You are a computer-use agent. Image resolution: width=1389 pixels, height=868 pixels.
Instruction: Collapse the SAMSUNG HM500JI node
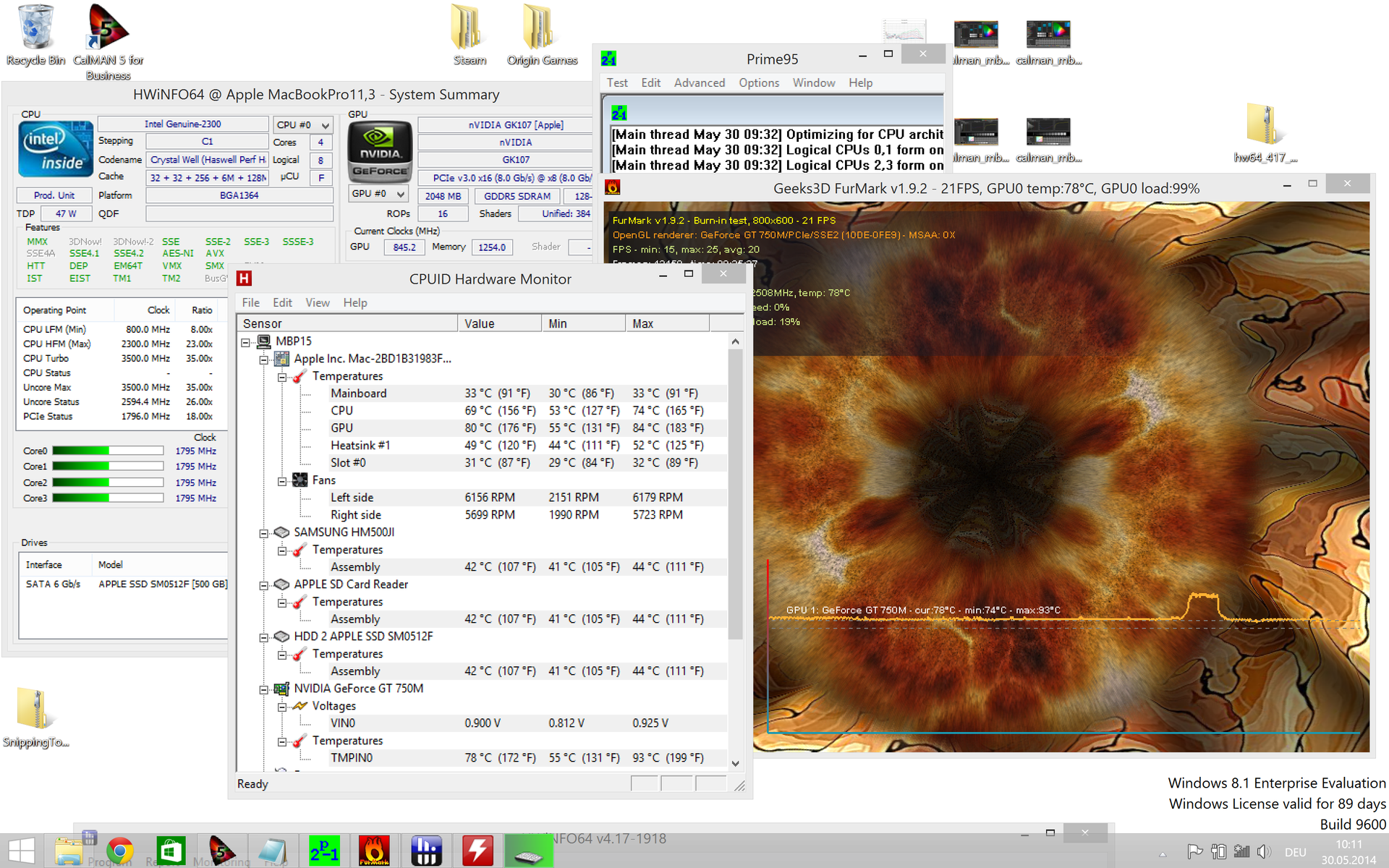click(x=264, y=533)
